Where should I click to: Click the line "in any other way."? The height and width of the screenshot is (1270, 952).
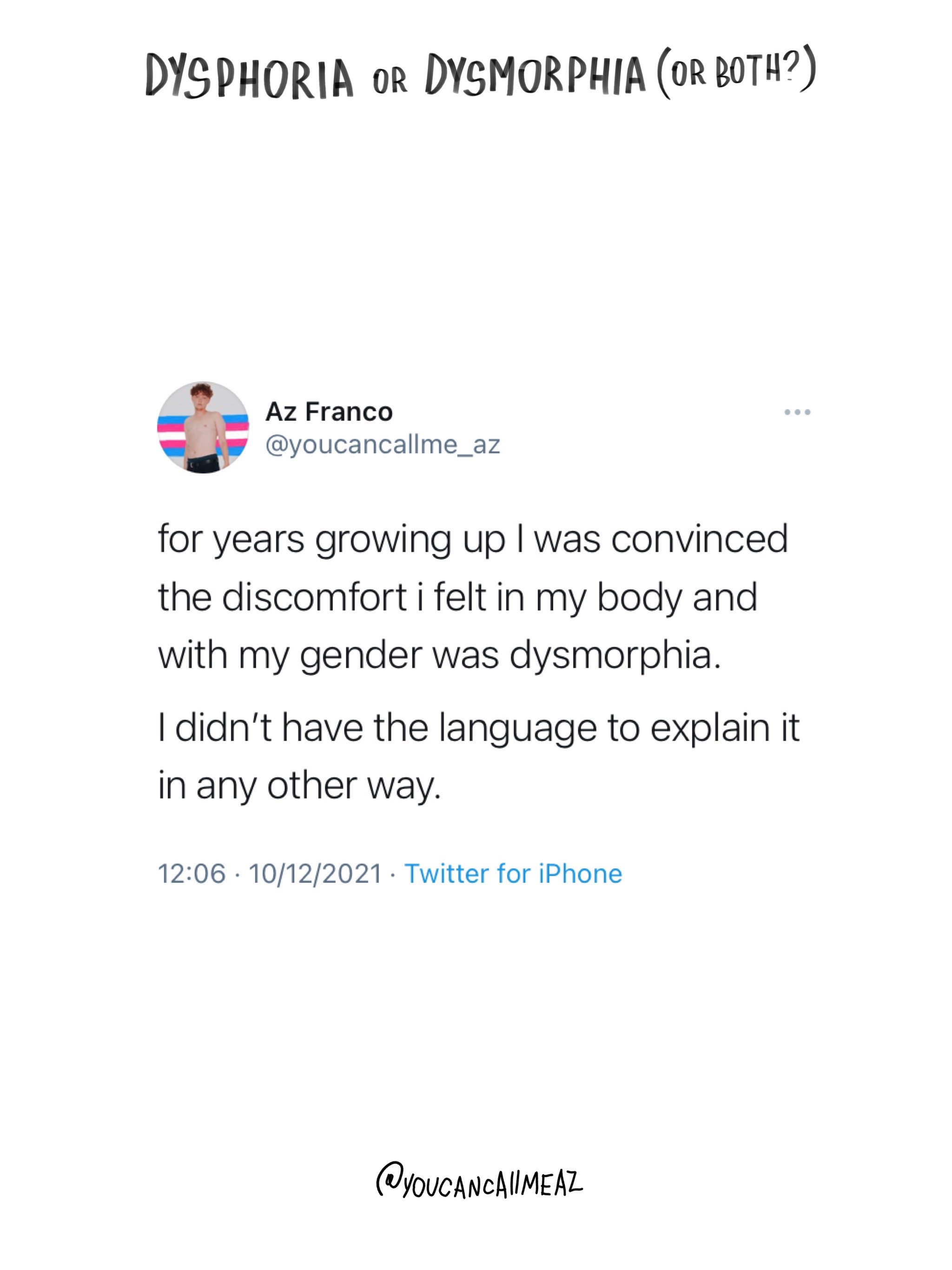(x=300, y=786)
